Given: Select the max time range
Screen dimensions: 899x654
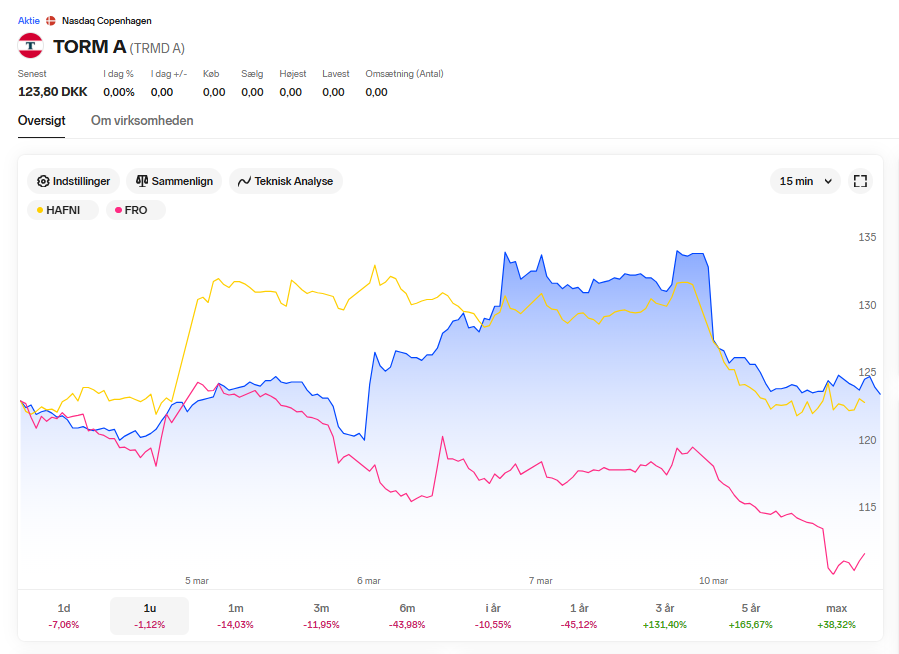Looking at the screenshot, I should point(837,616).
